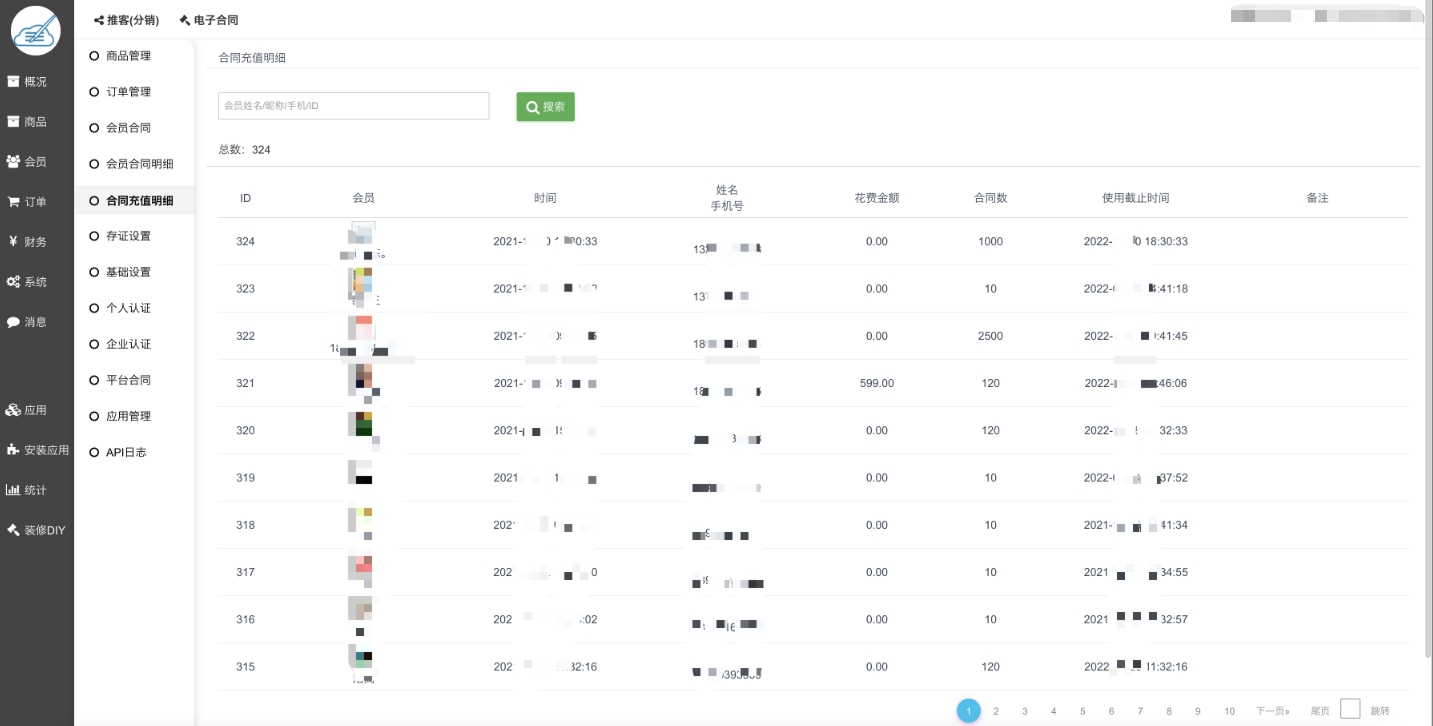Select 会员合同 in submenu
This screenshot has height=726, width=1433.
coord(128,128)
